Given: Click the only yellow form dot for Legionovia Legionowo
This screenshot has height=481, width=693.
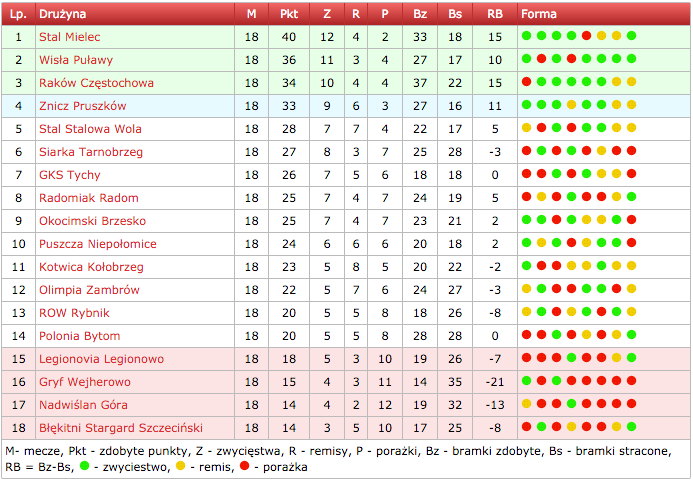Looking at the screenshot, I should tap(616, 359).
